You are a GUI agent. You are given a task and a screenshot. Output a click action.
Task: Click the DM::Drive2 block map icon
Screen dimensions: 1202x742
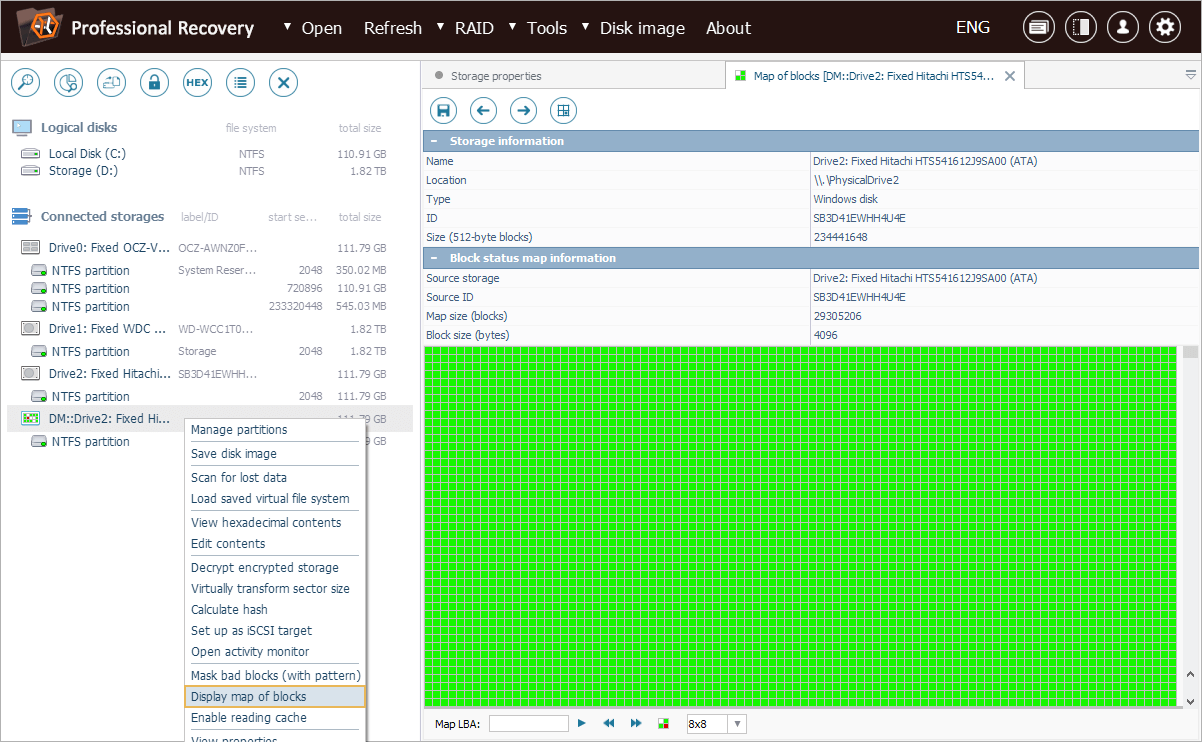[30, 418]
